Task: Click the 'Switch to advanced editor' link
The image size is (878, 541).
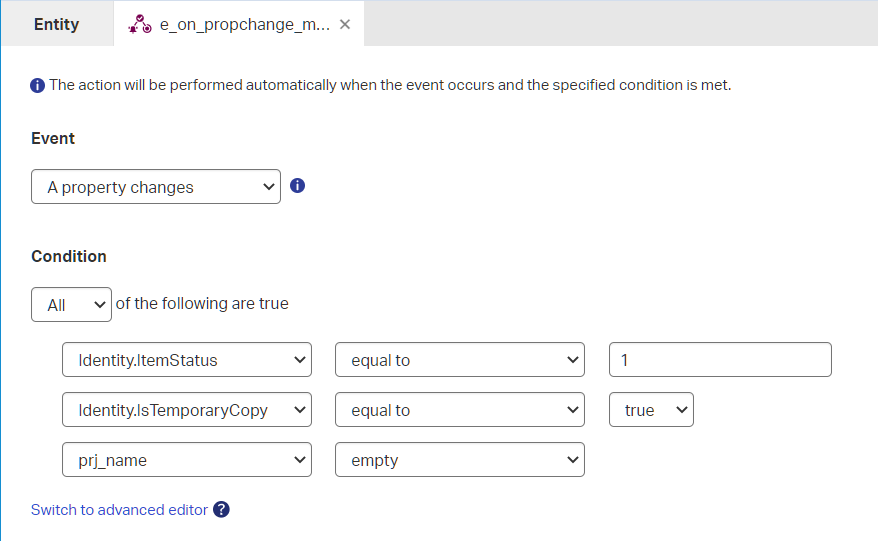Action: coord(119,510)
